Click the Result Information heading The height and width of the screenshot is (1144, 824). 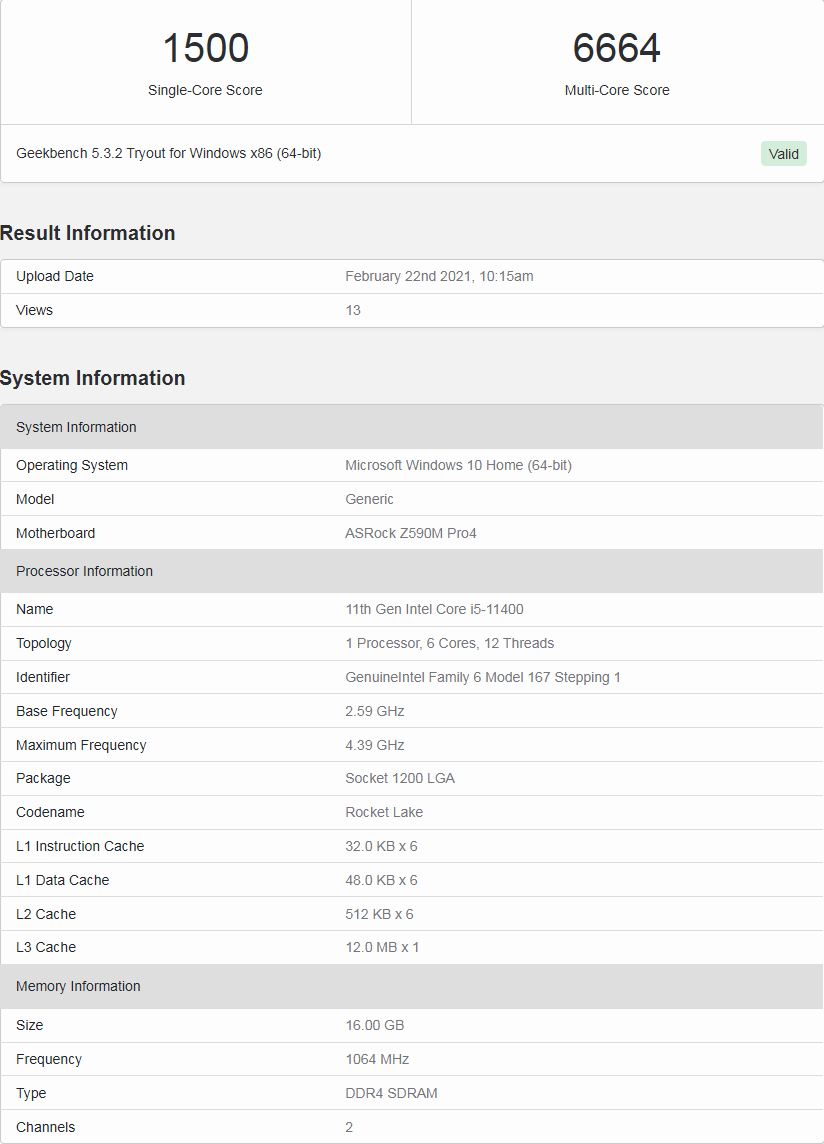pyautogui.click(x=88, y=233)
